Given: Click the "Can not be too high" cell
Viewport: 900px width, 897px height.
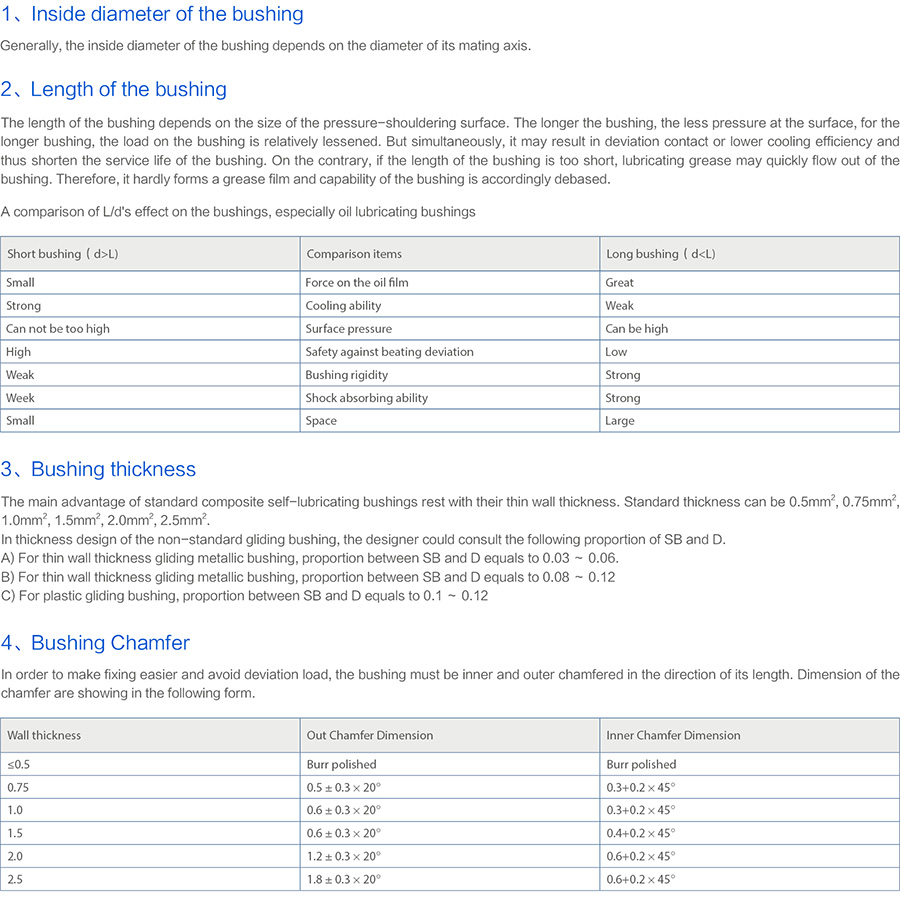Looking at the screenshot, I should [58, 329].
